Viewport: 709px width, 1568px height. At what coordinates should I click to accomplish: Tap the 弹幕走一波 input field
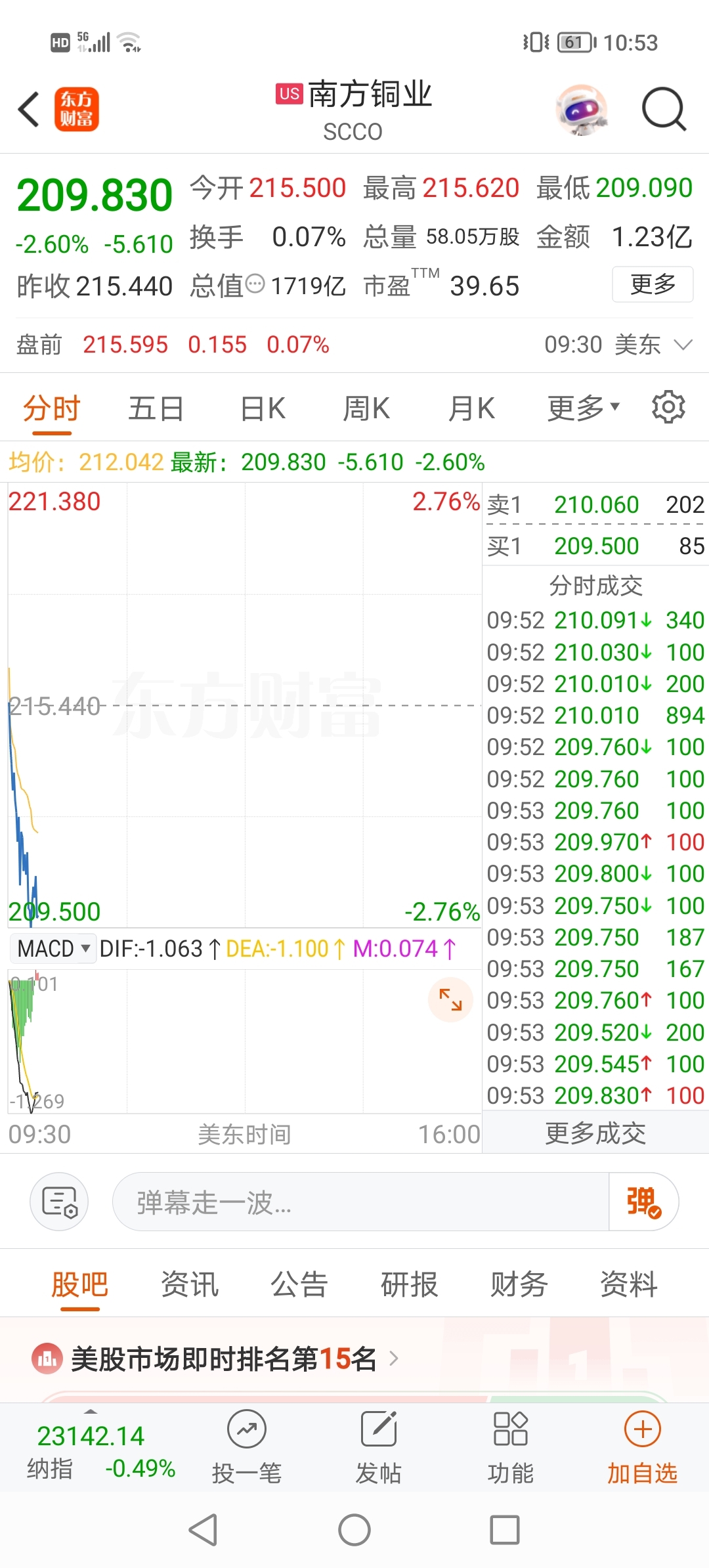[x=360, y=1202]
